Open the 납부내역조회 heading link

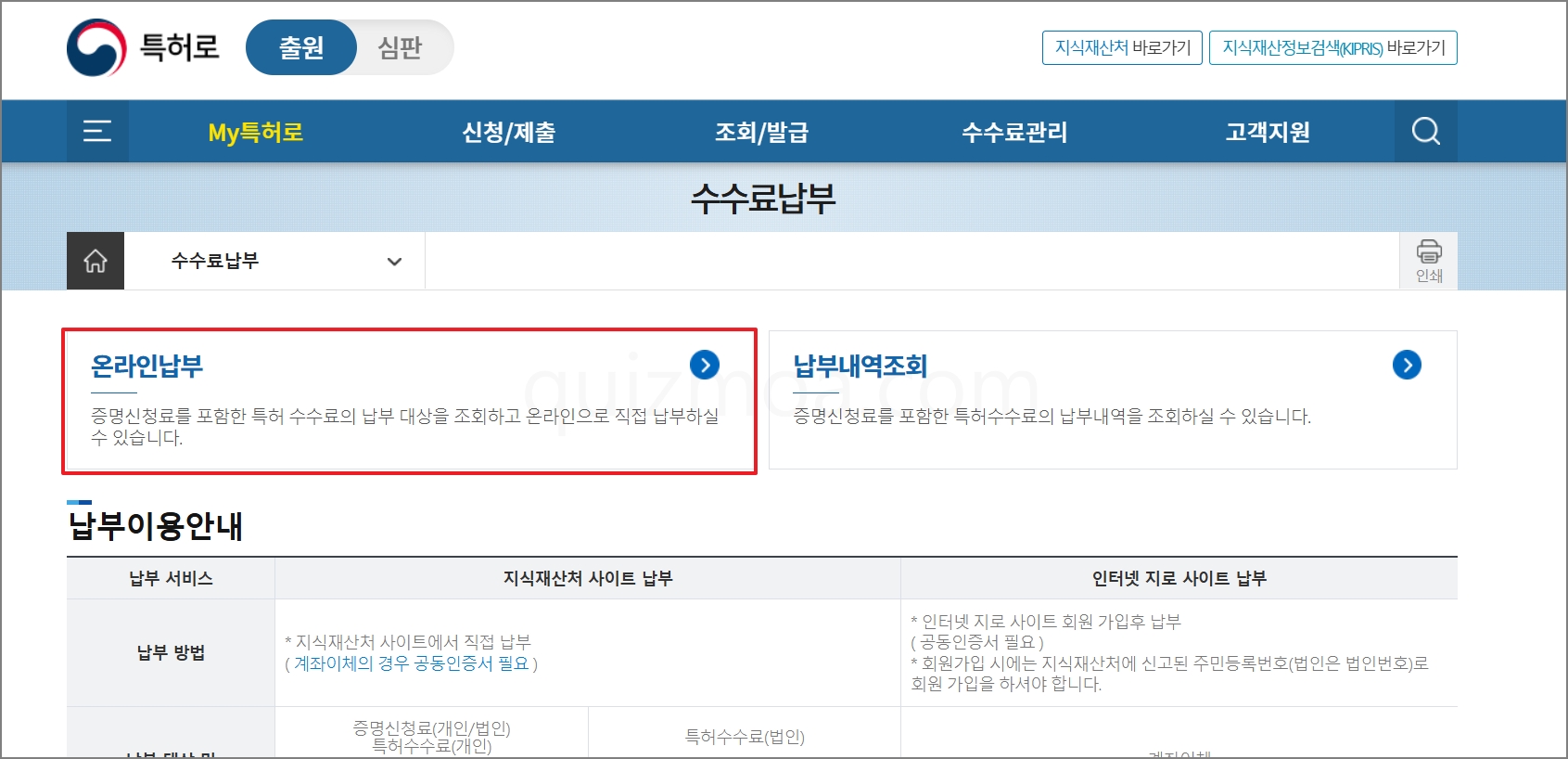pos(860,366)
